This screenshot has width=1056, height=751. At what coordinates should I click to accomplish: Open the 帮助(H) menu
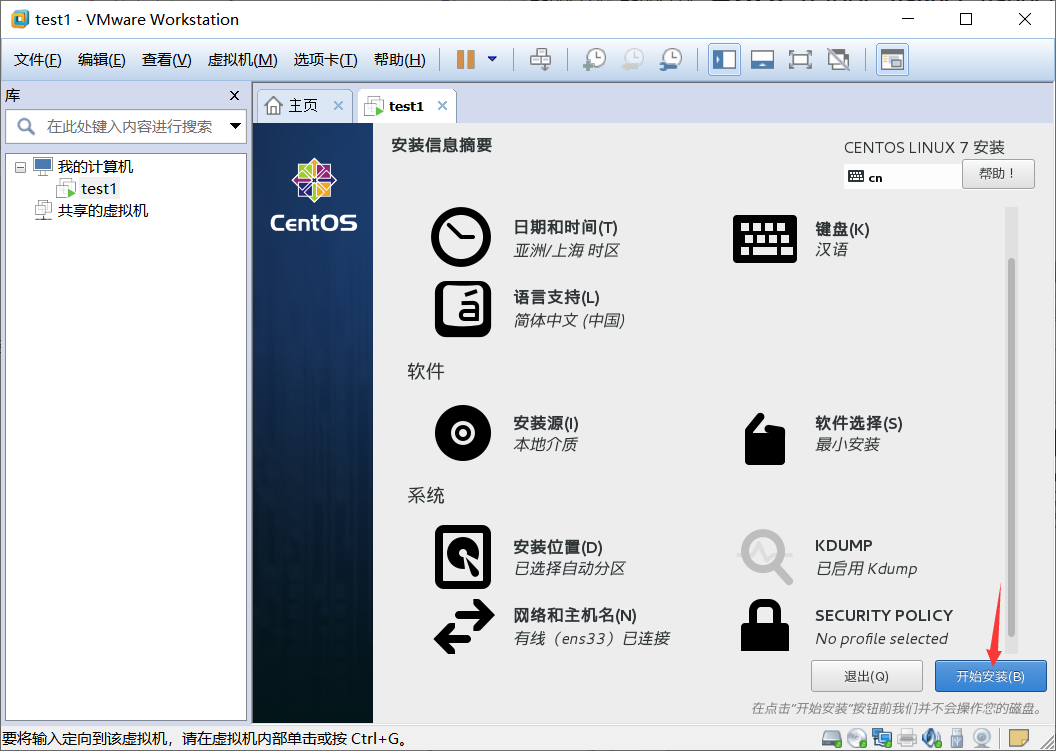(399, 60)
